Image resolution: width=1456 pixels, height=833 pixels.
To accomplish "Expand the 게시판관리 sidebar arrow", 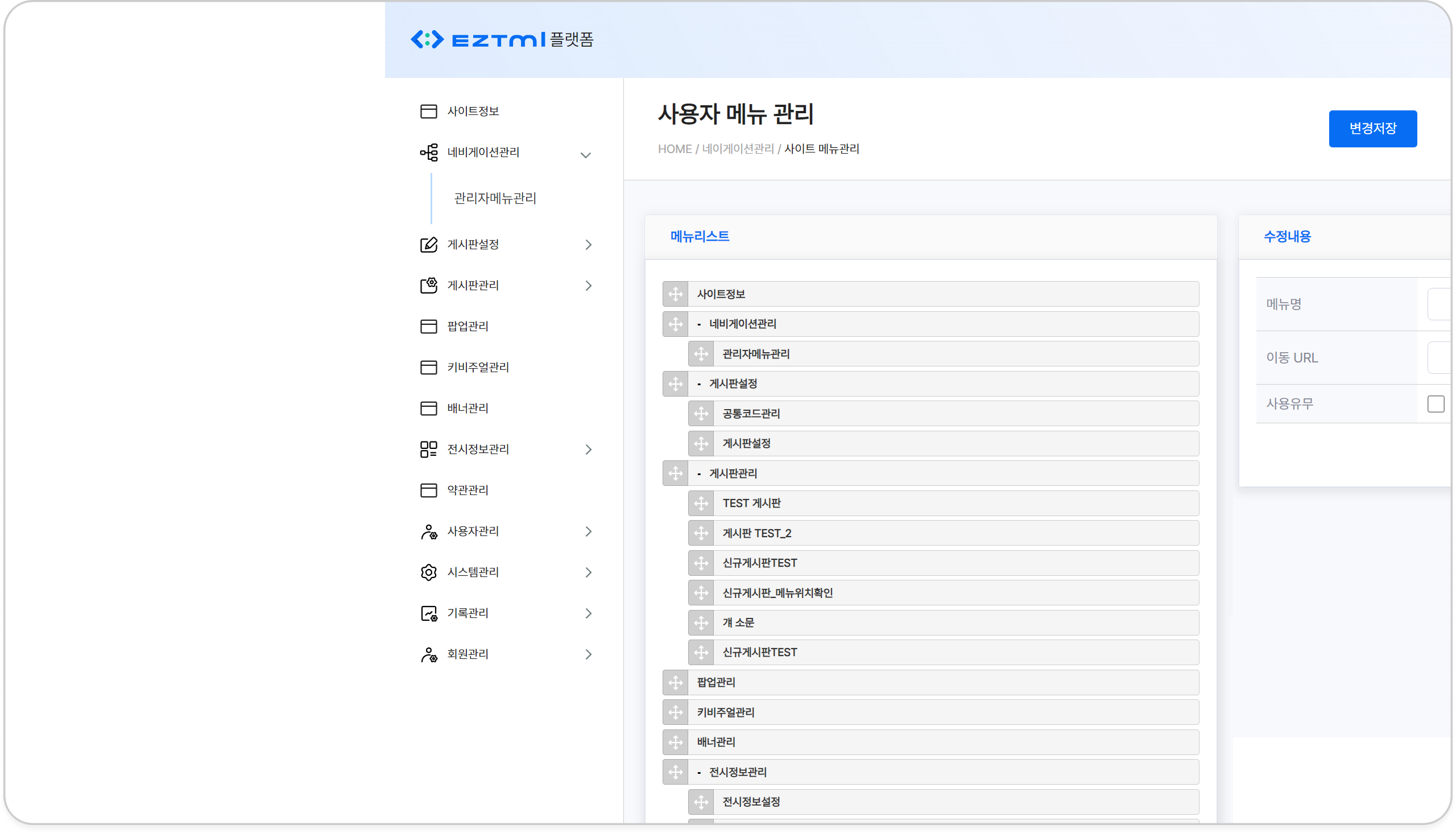I will tap(589, 286).
